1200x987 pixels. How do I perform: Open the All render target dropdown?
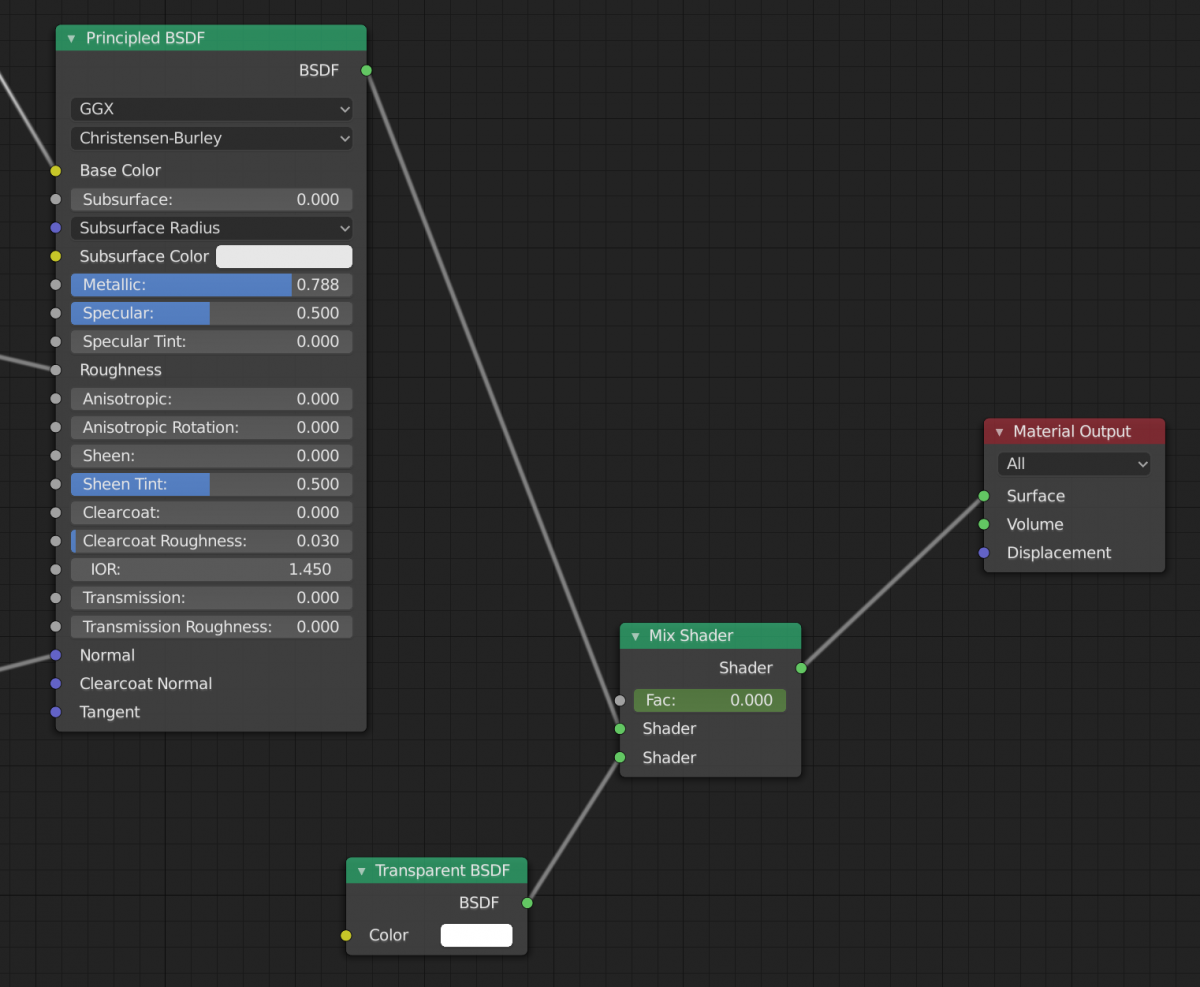coord(1073,463)
